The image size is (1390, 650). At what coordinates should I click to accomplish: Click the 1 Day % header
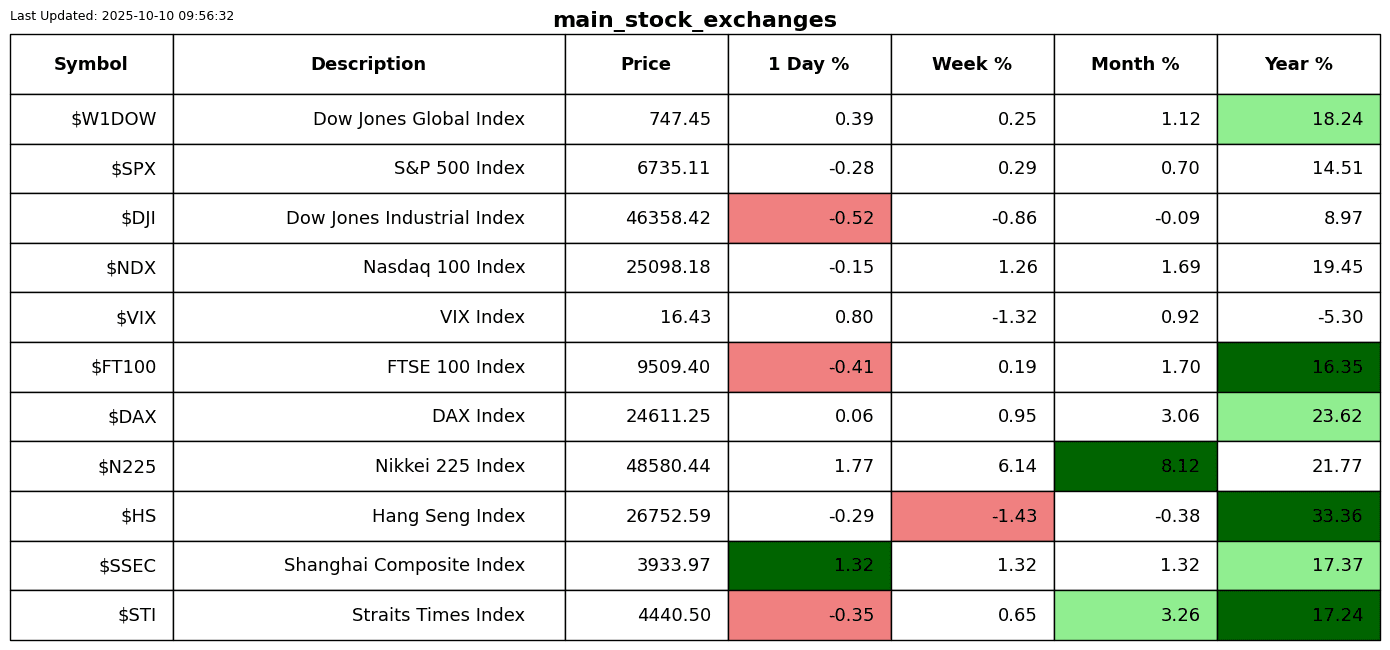(809, 64)
